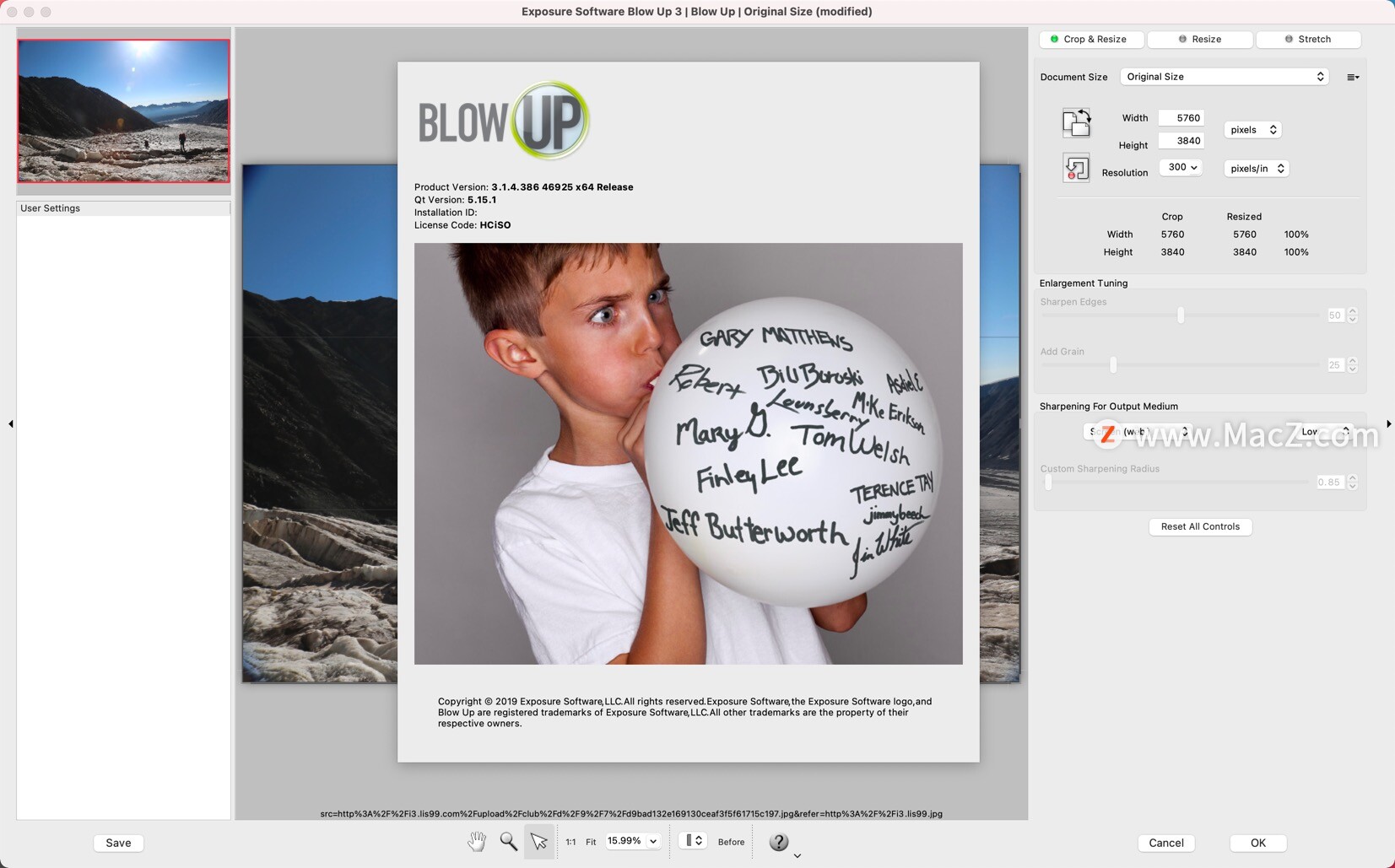The image size is (1395, 868).
Task: Click the Copyright 2019 Exposure Software notice
Action: tap(684, 712)
